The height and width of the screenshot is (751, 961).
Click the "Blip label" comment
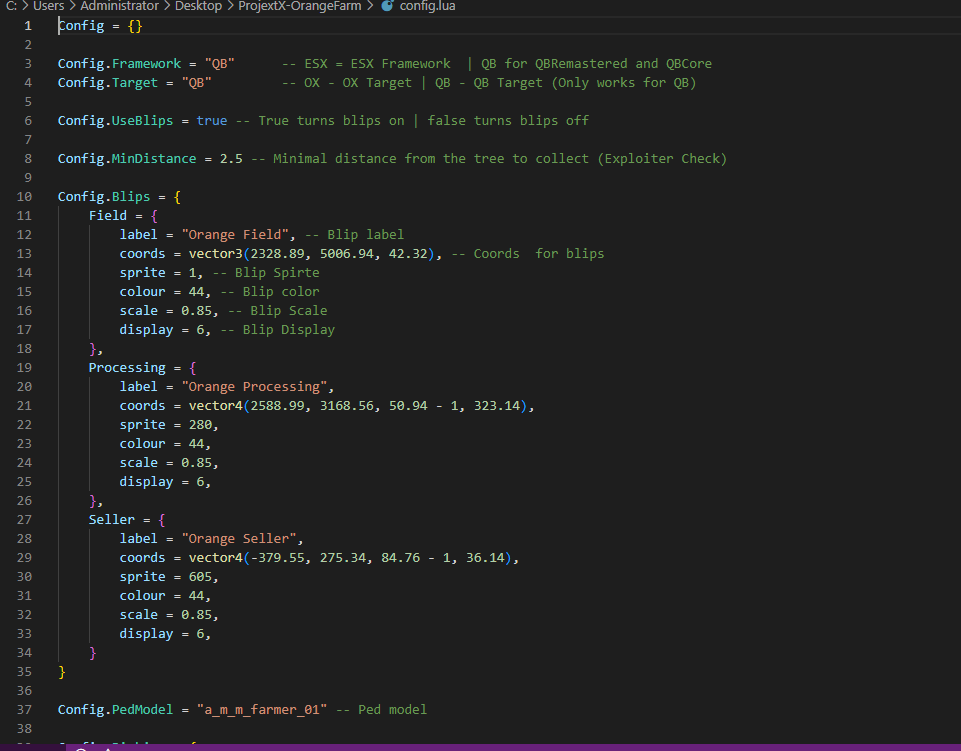point(354,235)
